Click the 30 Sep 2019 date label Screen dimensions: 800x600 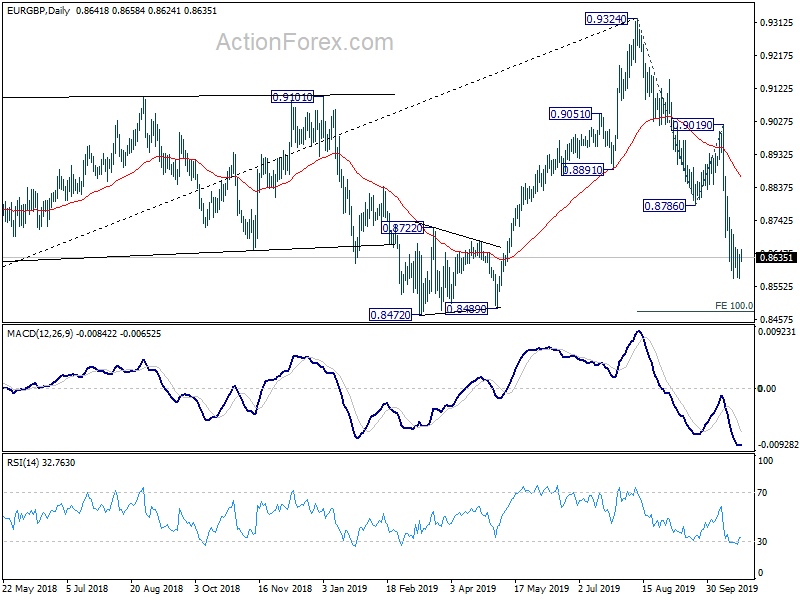coord(732,588)
